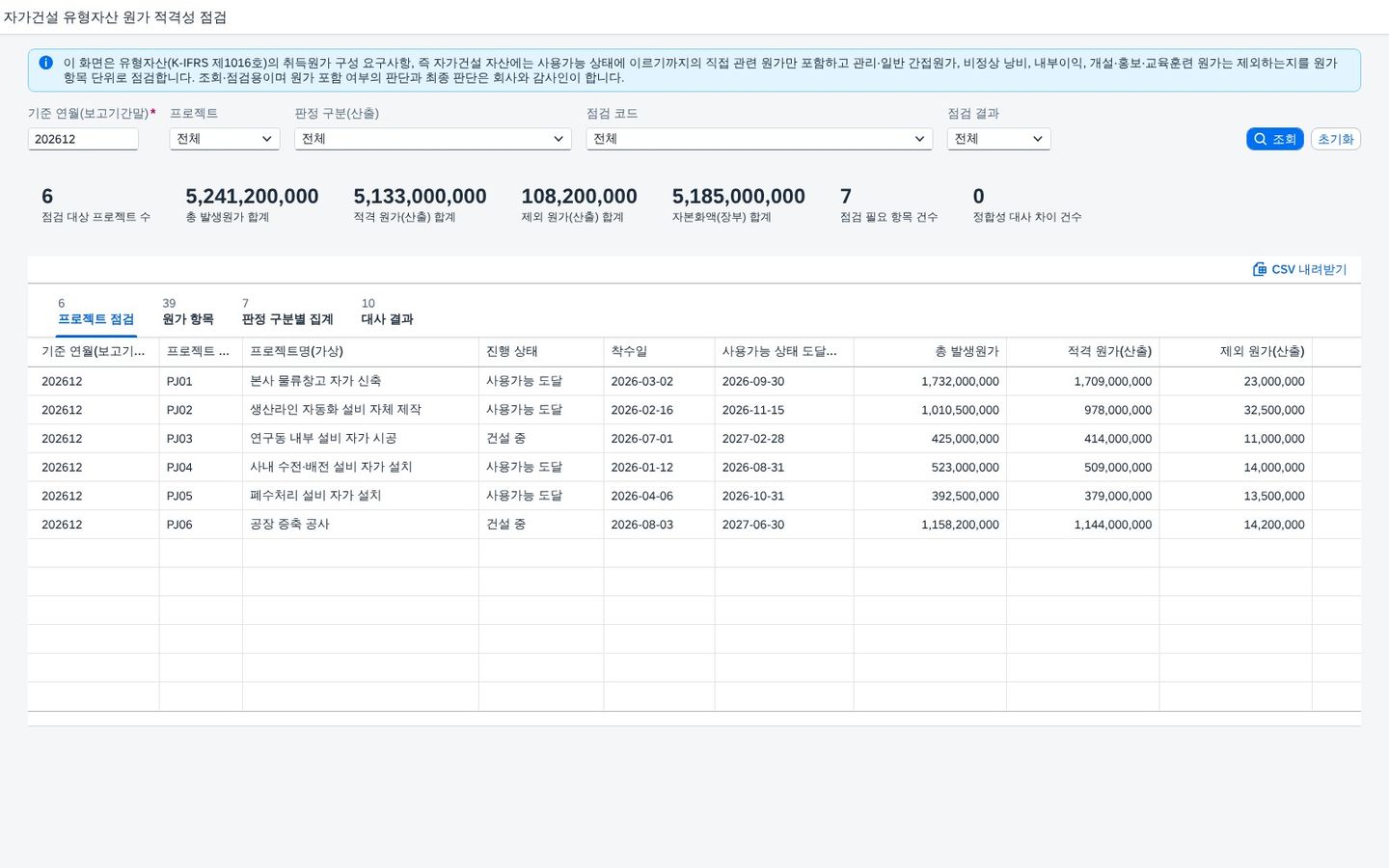Select the 착수일 column header
Viewport: 1389px width, 868px height.
coord(659,352)
